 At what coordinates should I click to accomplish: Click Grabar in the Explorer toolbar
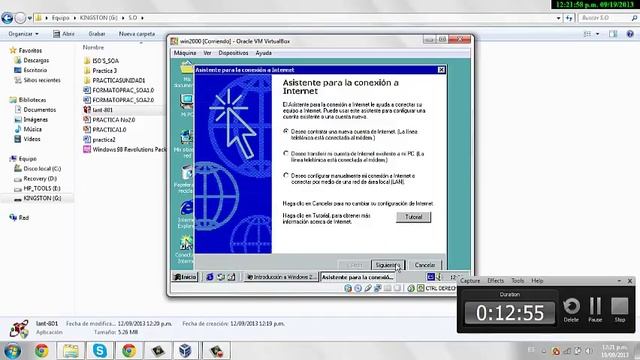pos(97,34)
